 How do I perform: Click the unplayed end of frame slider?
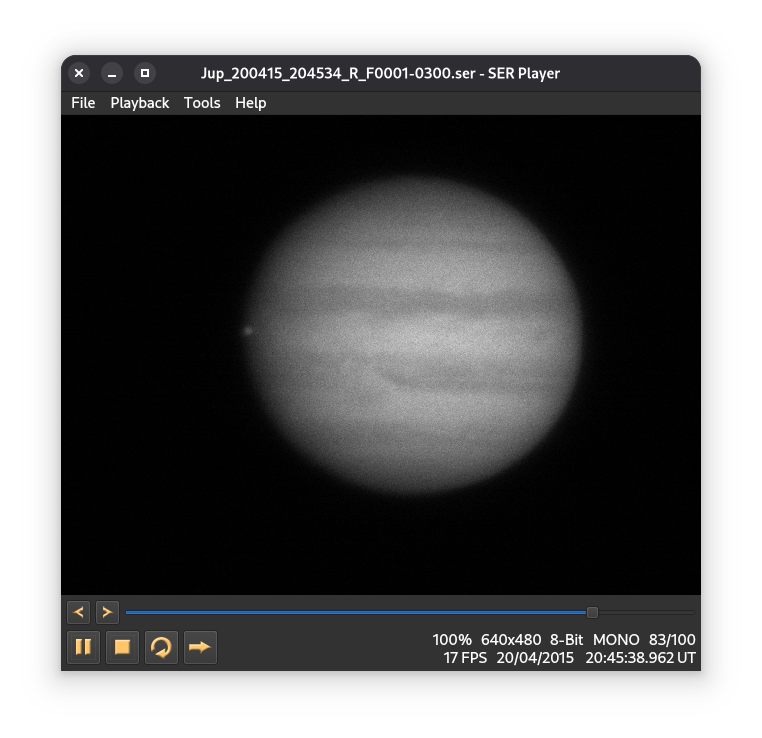[646, 613]
